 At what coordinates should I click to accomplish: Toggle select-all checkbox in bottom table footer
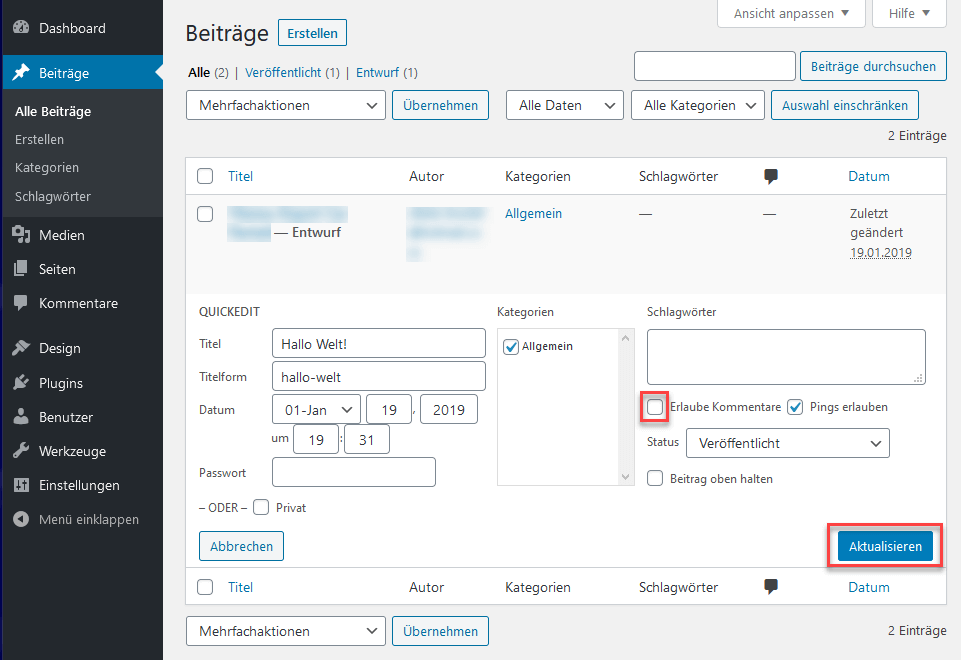205,587
